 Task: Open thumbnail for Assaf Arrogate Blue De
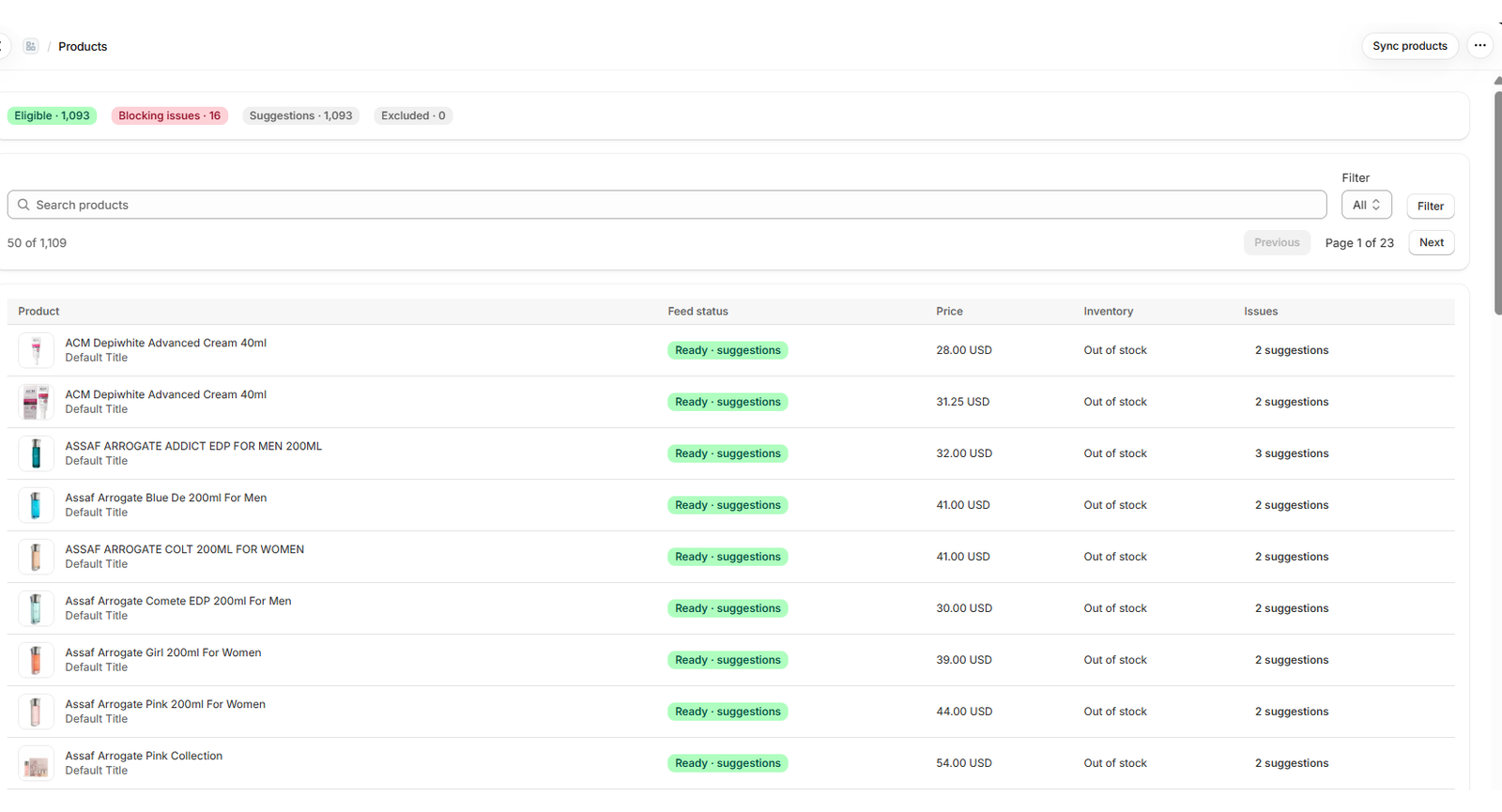point(36,505)
